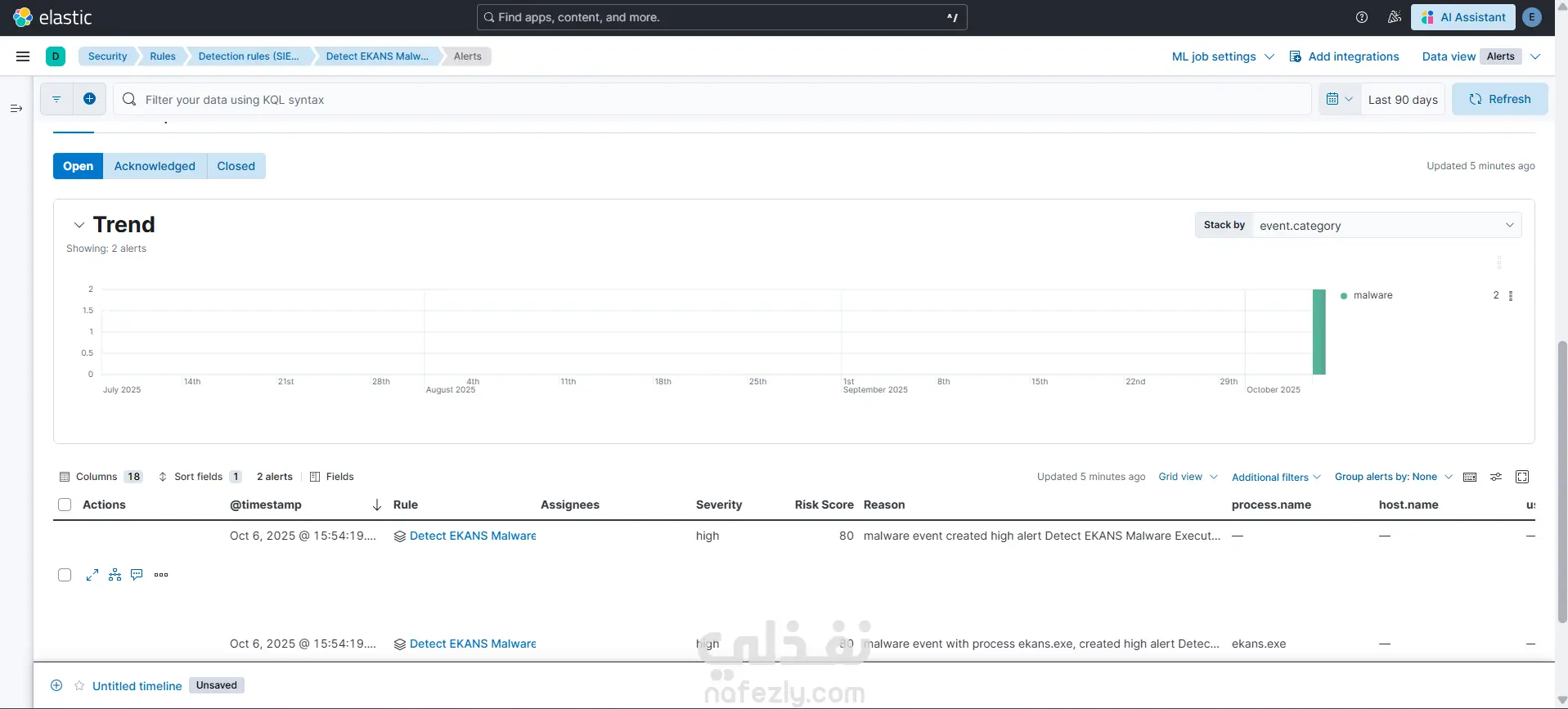Analyze event for the first alert
1568x709 pixels.
pyautogui.click(x=115, y=575)
